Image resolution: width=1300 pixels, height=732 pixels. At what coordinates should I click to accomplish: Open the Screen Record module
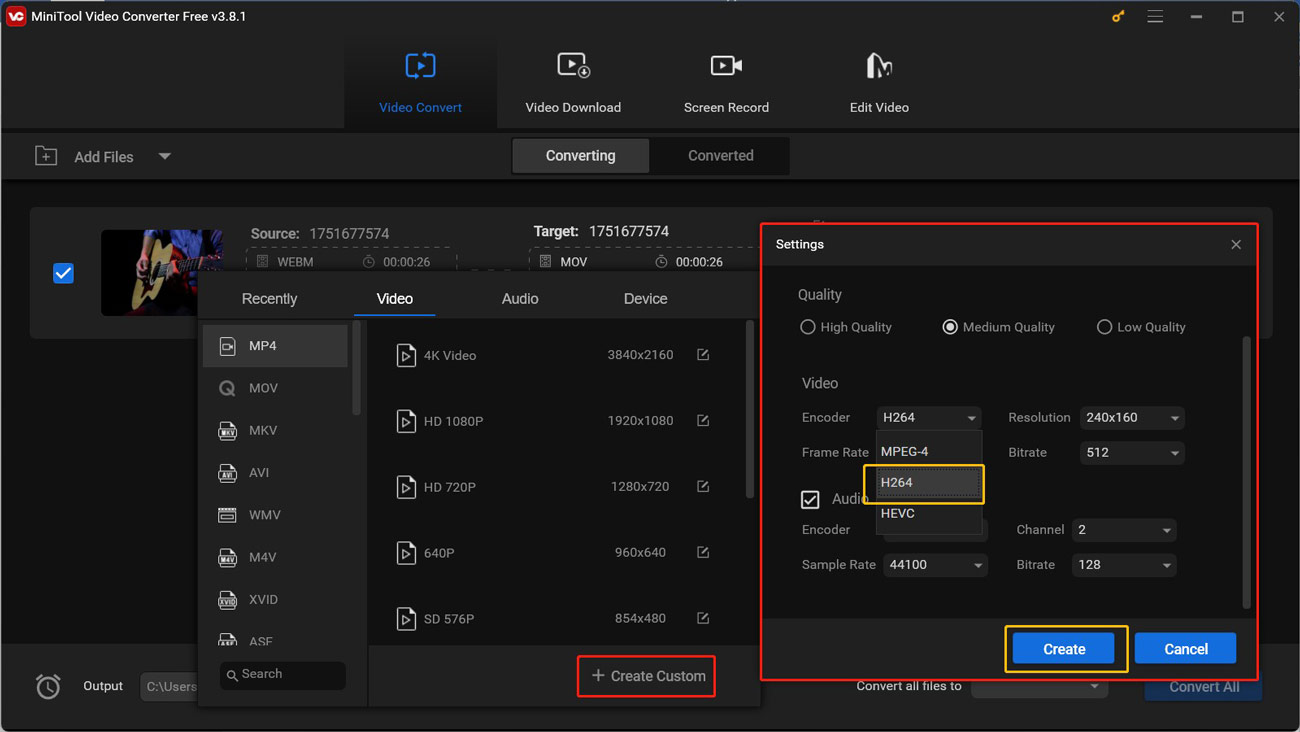point(726,82)
